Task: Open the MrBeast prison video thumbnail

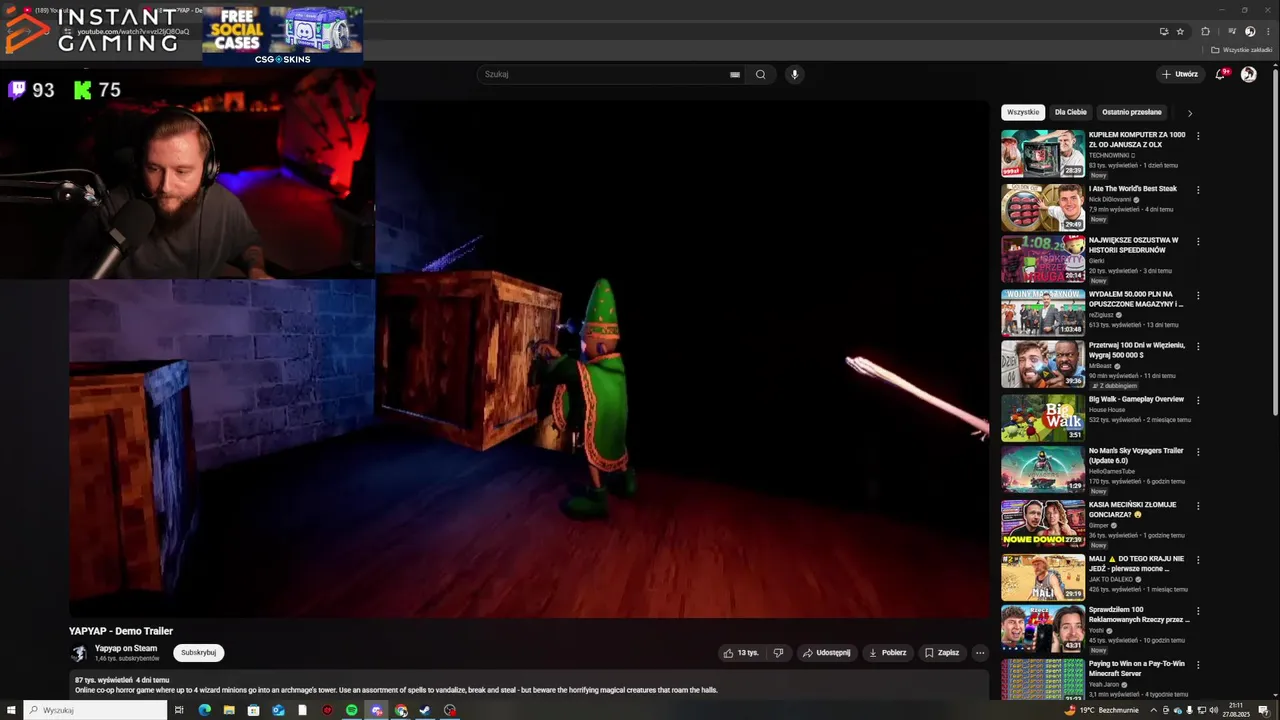Action: [1043, 364]
